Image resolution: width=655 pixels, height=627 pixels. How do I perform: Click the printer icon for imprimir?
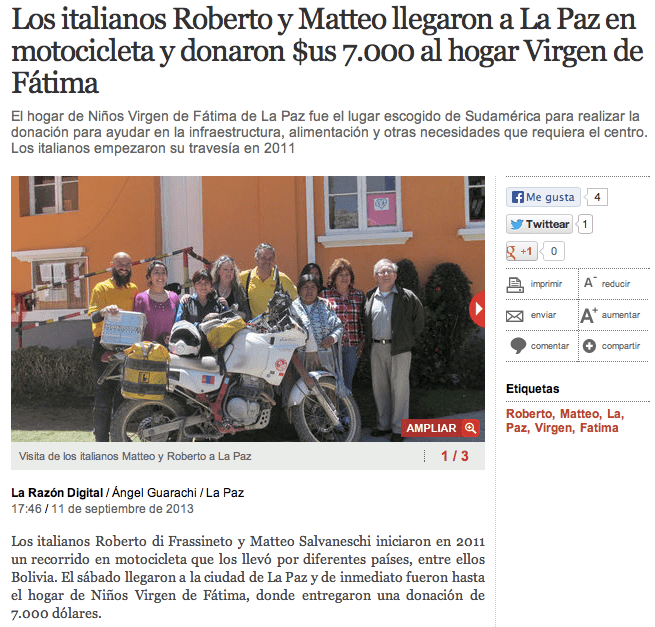[515, 284]
